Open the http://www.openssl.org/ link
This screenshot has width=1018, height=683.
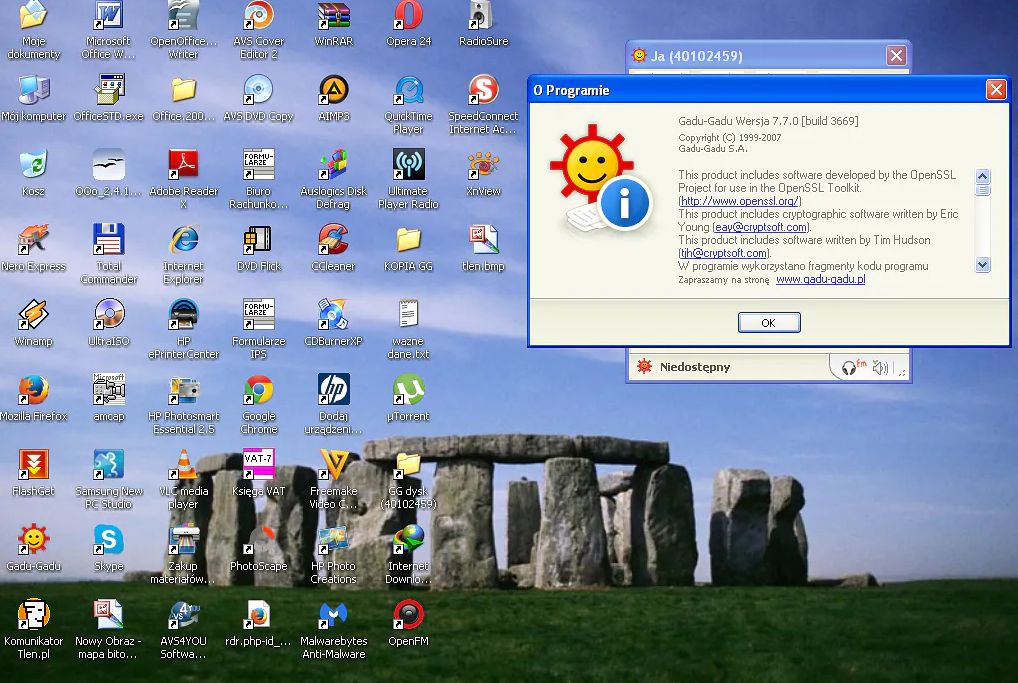pyautogui.click(x=739, y=201)
